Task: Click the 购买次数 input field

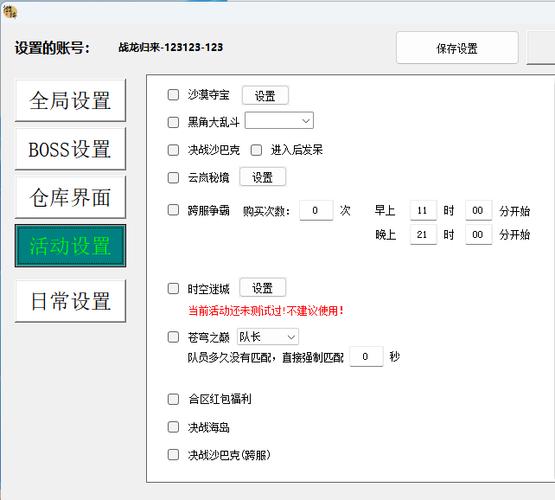Action: (x=316, y=211)
